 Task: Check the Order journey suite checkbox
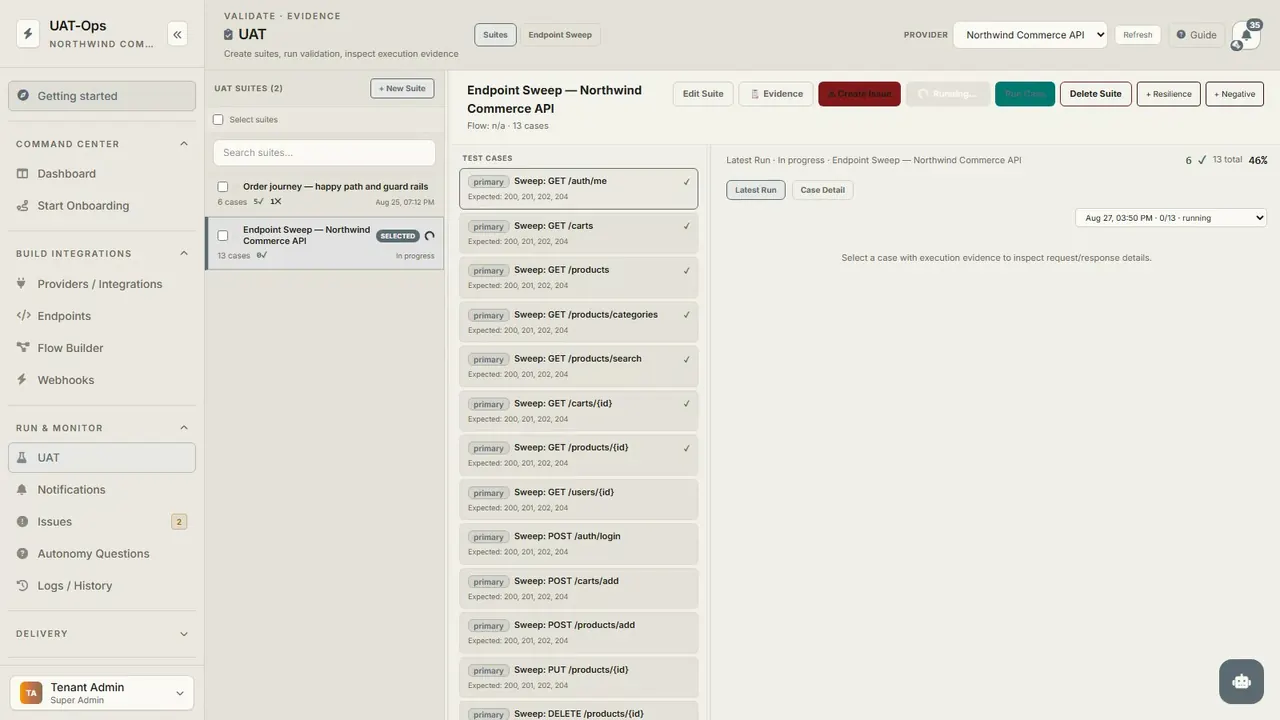(223, 187)
